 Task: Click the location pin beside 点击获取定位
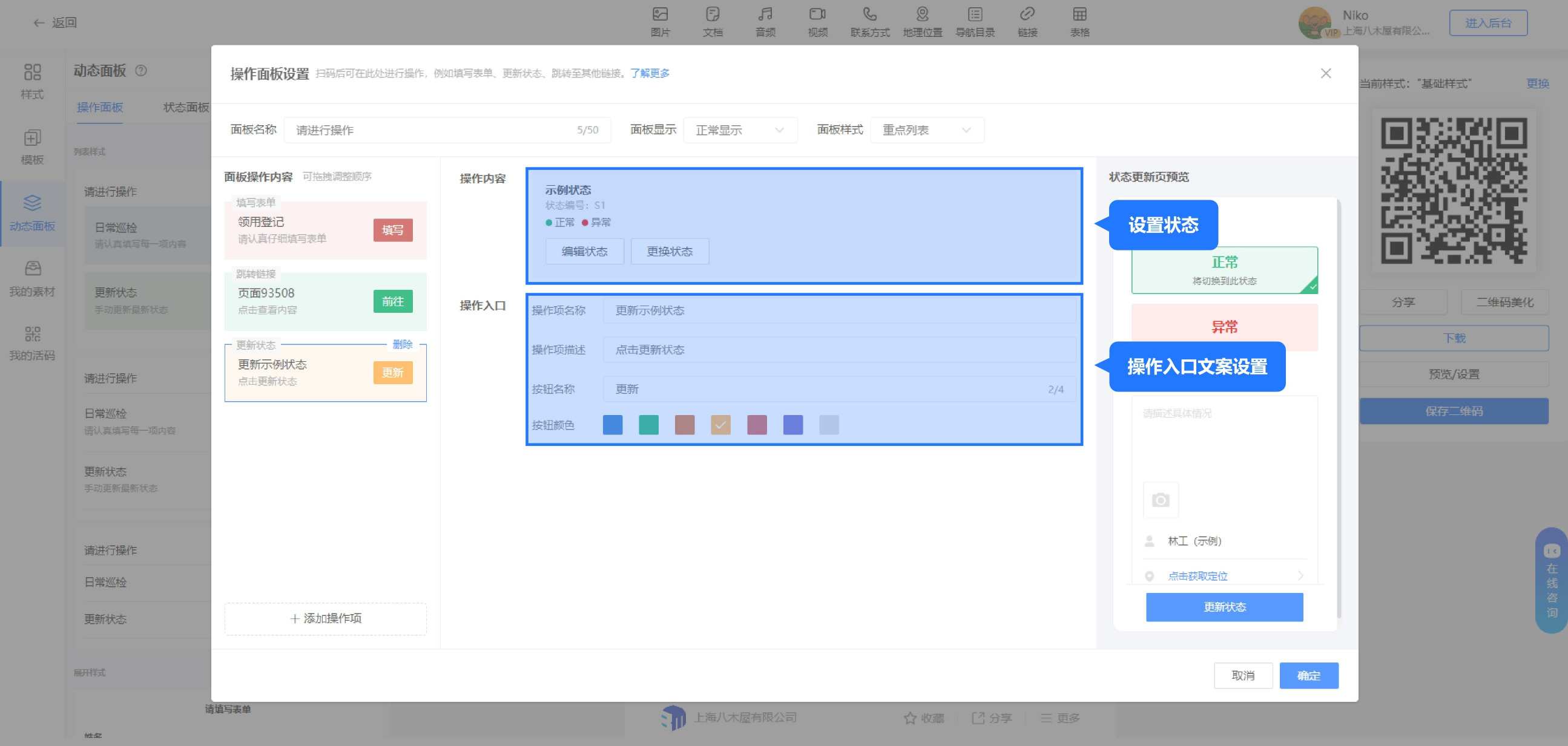click(1149, 576)
